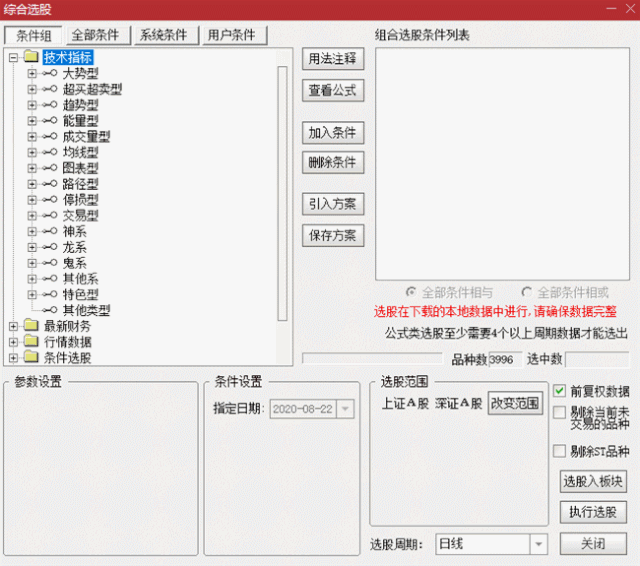Expand the 路径型 node
Viewport: 640px width, 566px height.
coord(32,184)
